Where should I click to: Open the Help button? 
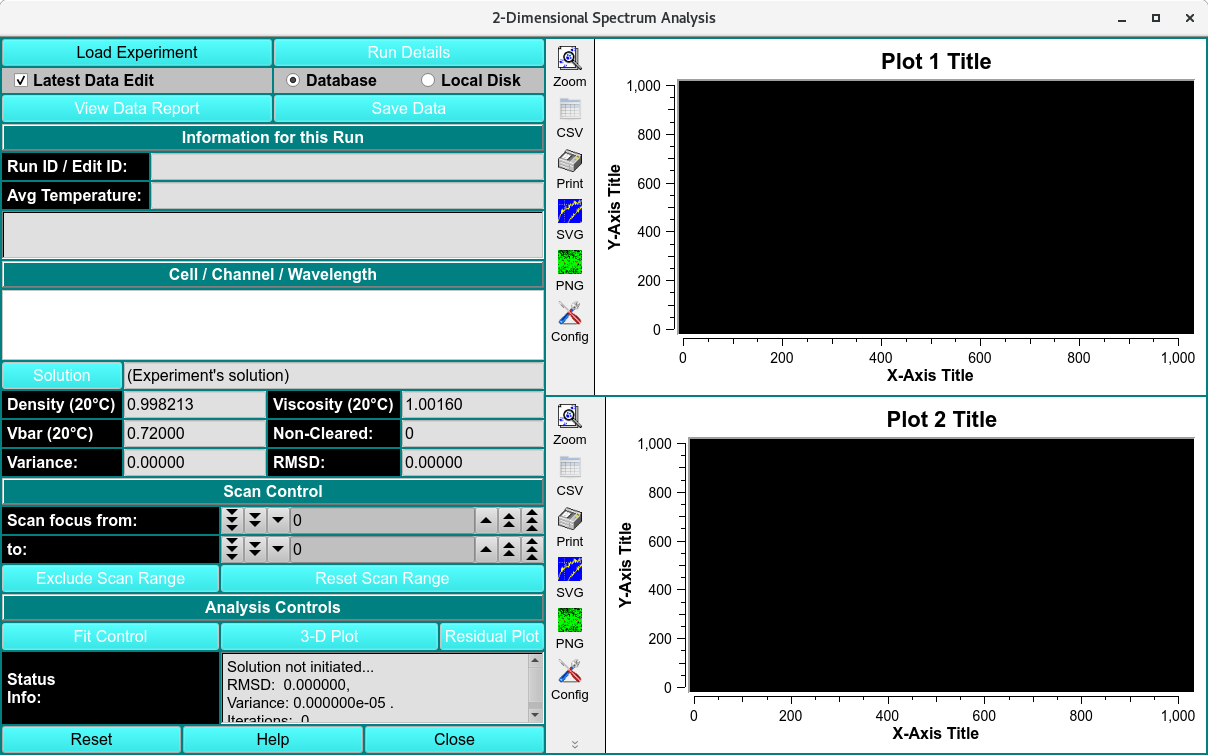click(x=272, y=739)
